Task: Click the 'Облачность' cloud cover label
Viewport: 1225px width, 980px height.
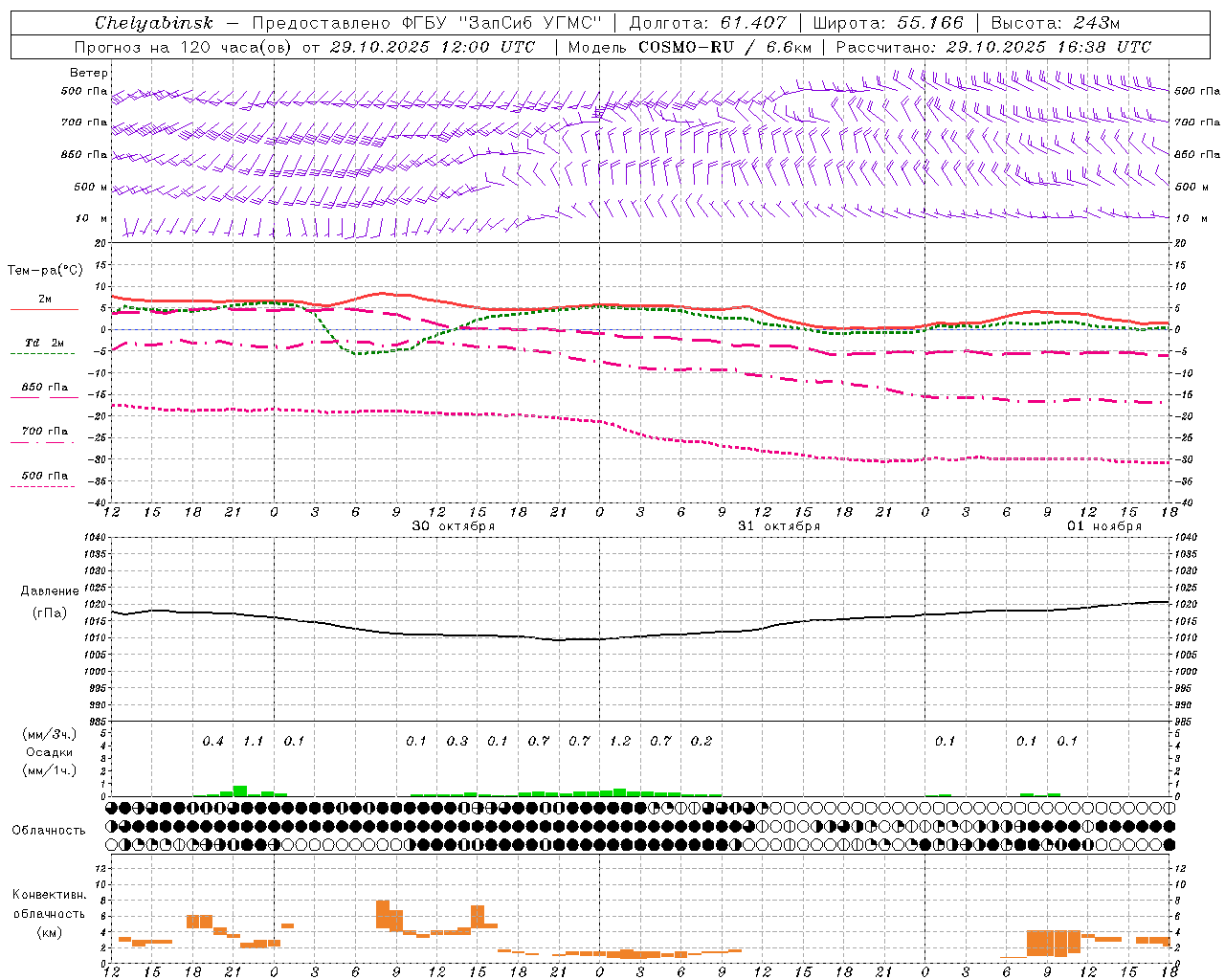Action: [49, 831]
